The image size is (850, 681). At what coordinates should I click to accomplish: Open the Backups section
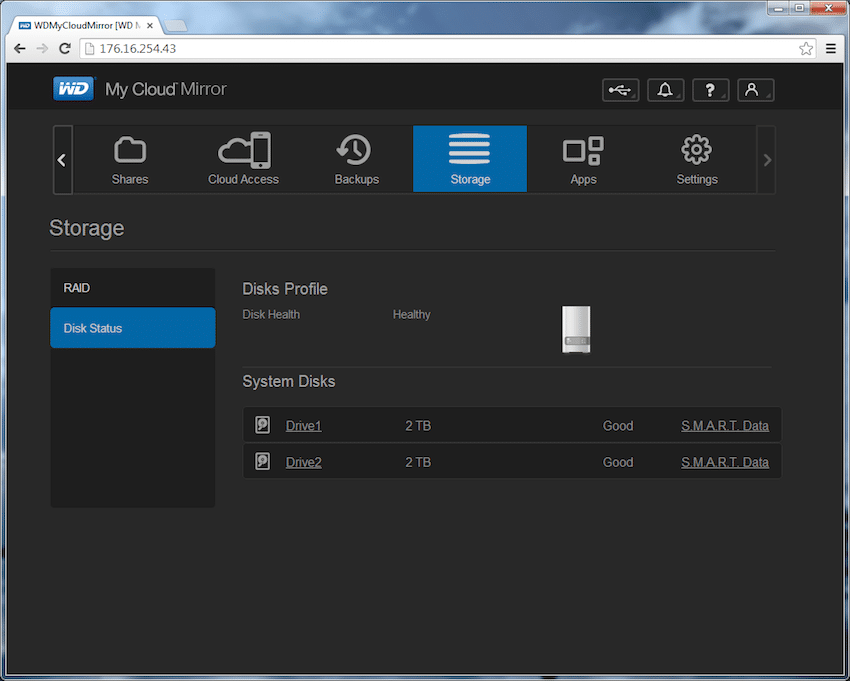pyautogui.click(x=357, y=159)
